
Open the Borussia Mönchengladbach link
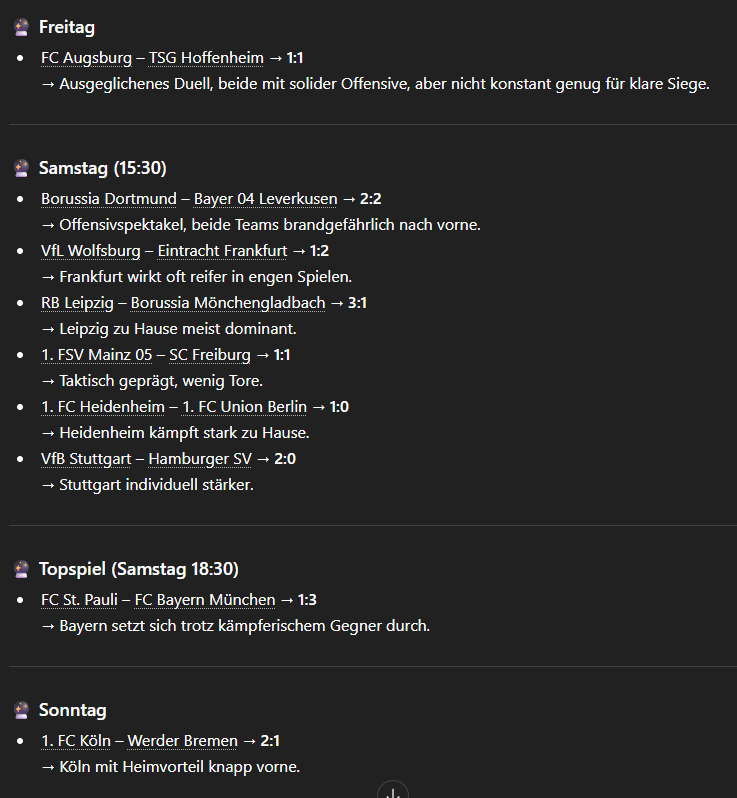[x=228, y=303]
